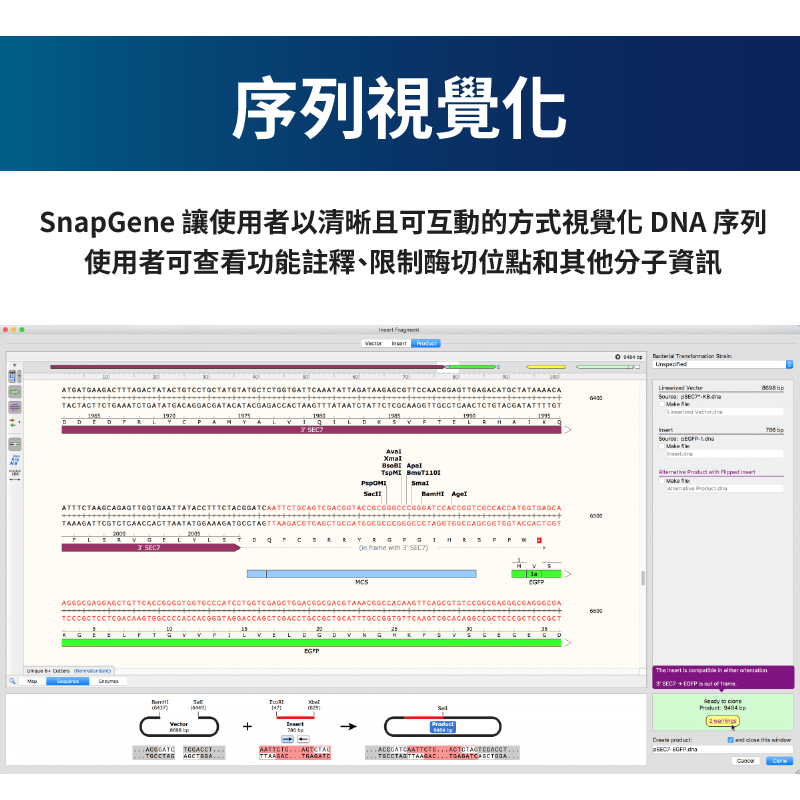Switch to the Vector tab
Image resolution: width=800 pixels, height=800 pixels.
pos(373,343)
